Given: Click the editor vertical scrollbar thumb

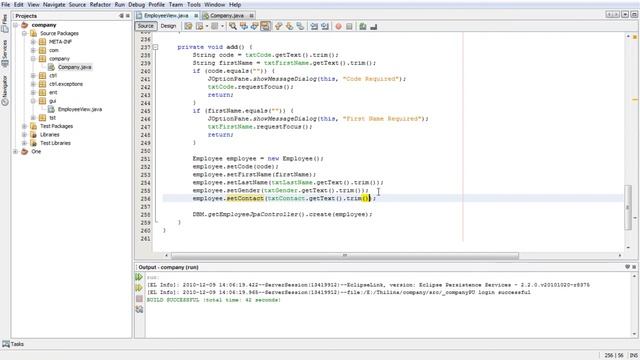Looking at the screenshot, I should tap(628, 207).
